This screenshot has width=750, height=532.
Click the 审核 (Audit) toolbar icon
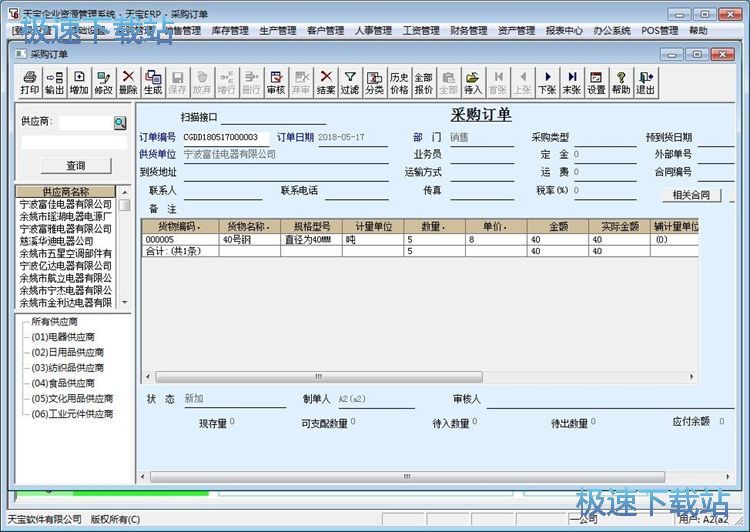coord(276,82)
